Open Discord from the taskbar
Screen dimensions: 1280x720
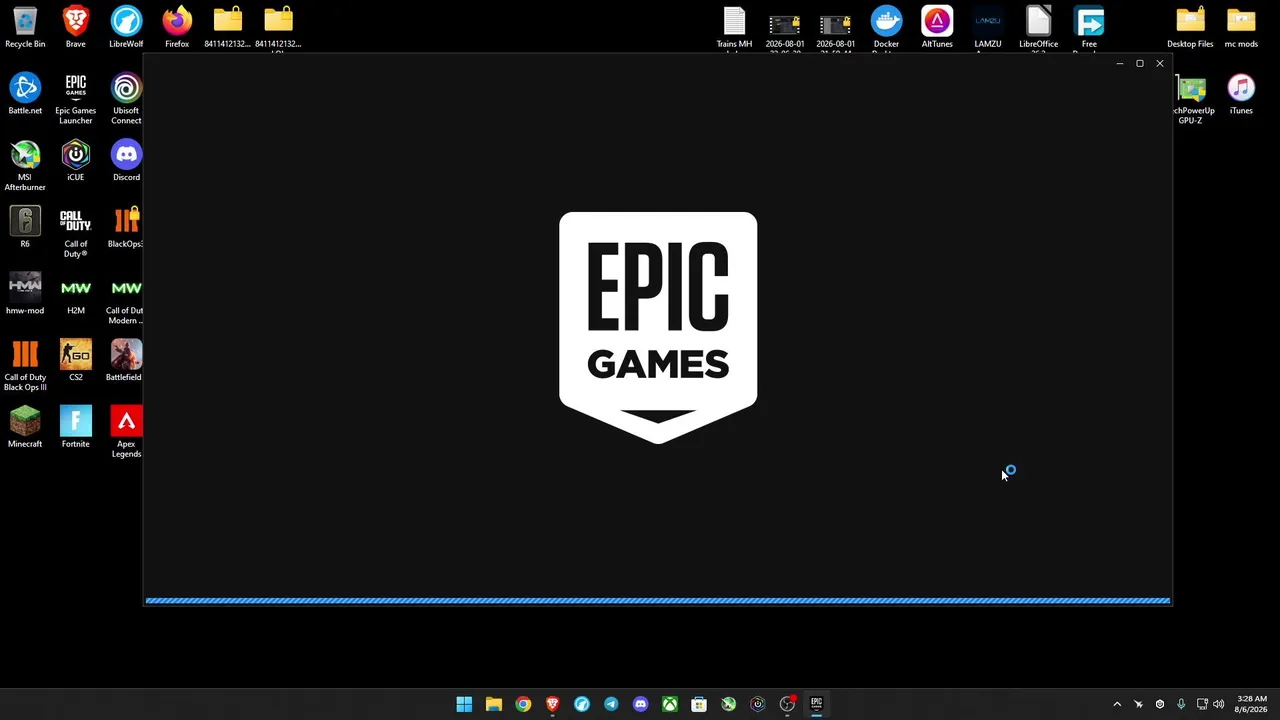click(641, 704)
